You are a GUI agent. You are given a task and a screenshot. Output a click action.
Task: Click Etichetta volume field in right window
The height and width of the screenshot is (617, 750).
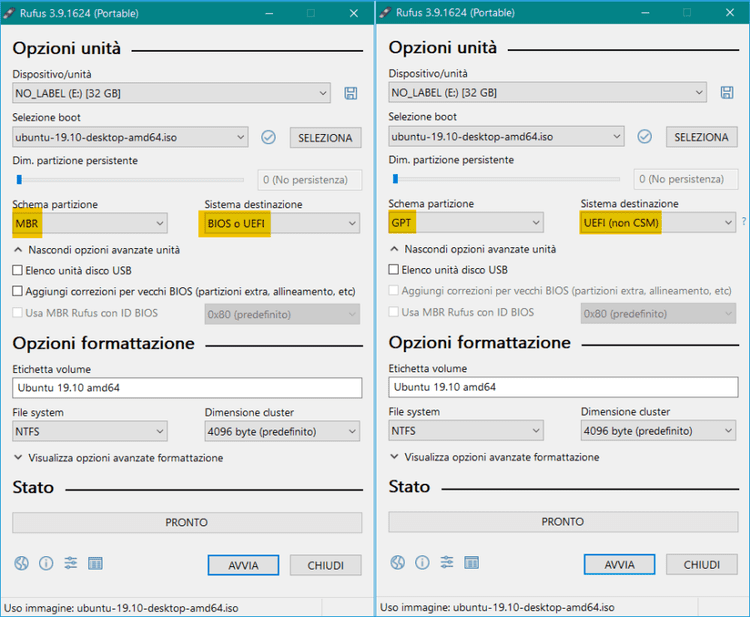(563, 386)
